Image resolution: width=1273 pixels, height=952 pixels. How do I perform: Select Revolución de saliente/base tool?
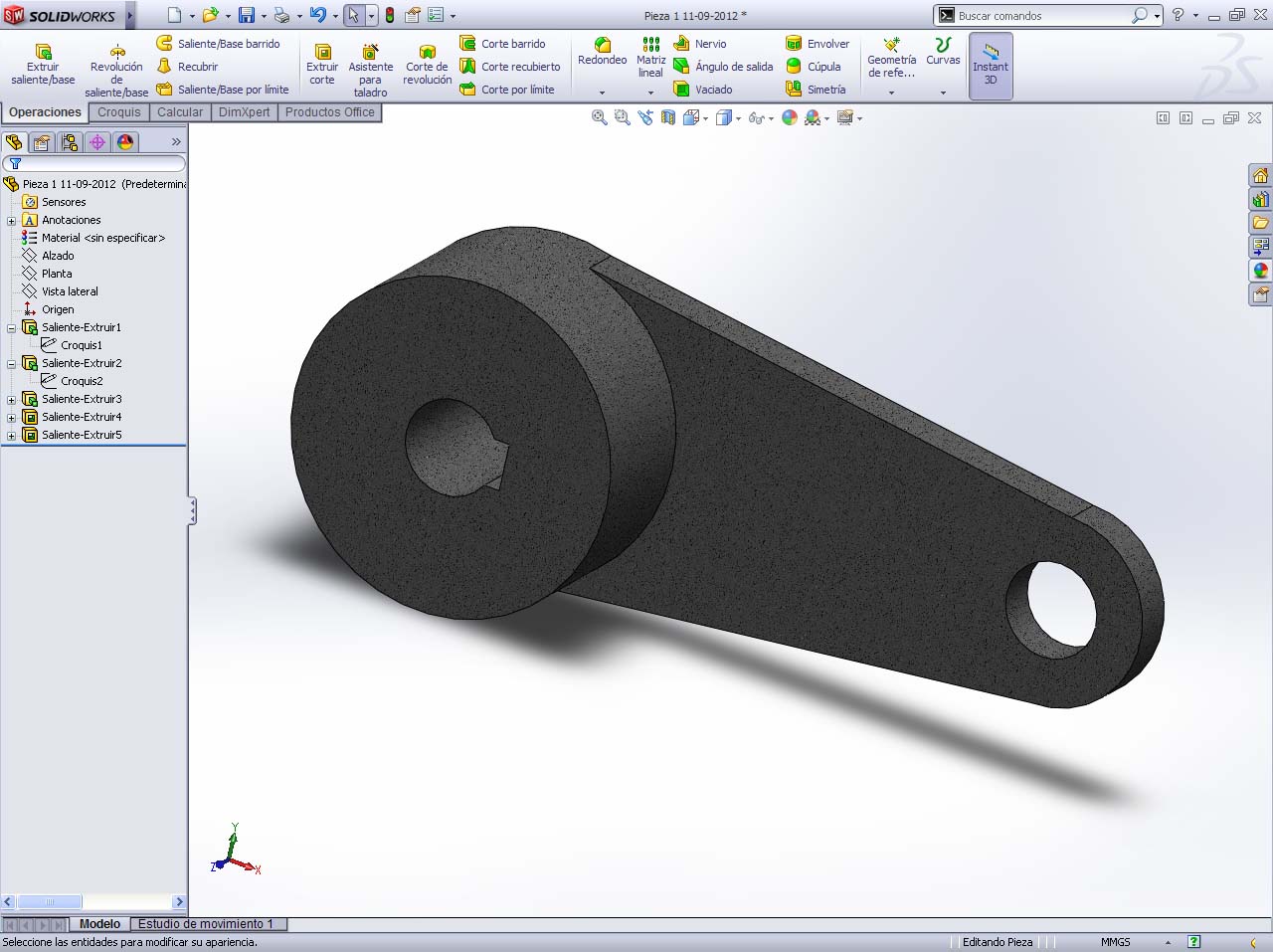pos(116,70)
